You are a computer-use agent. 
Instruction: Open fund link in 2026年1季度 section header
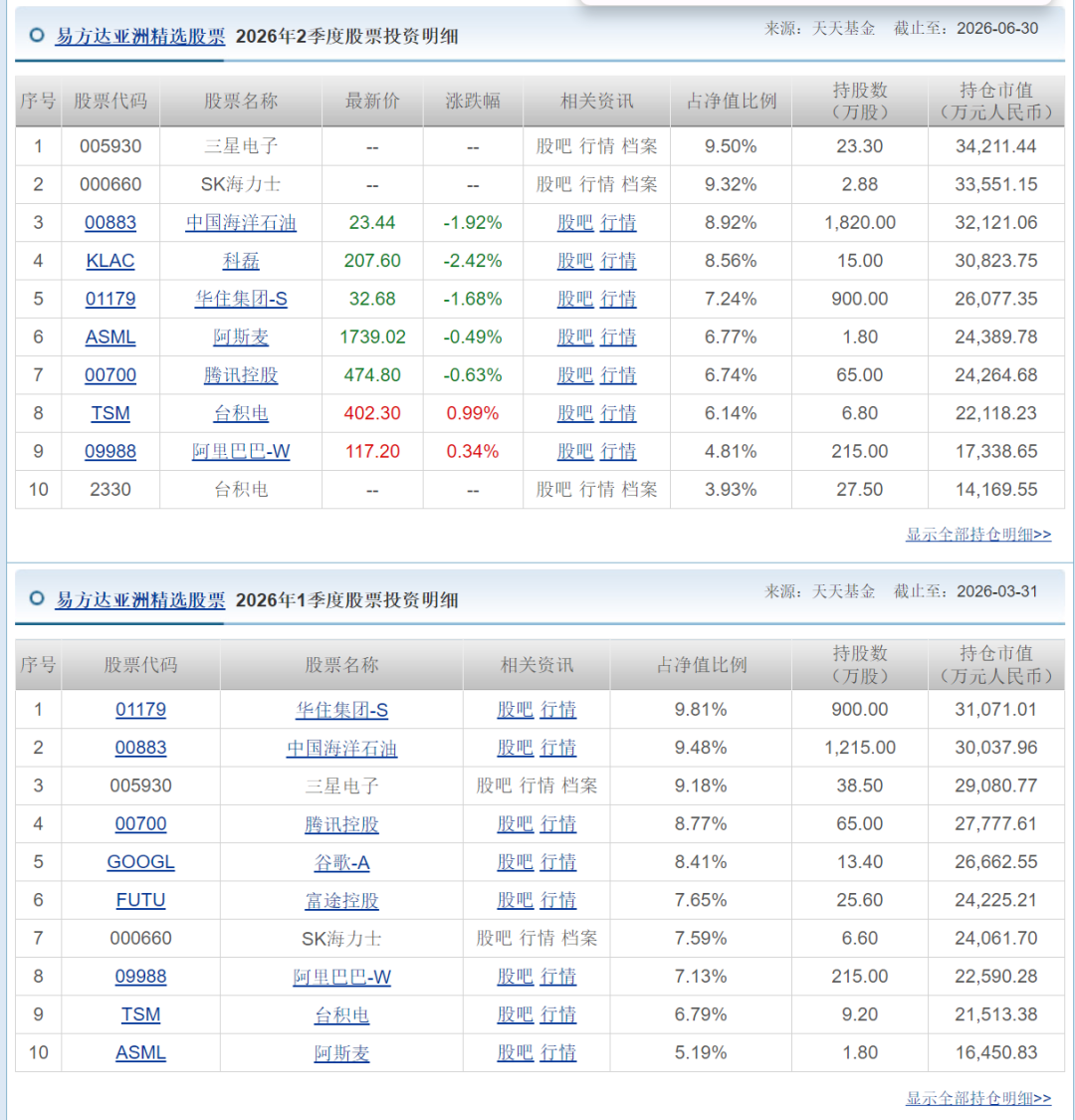click(x=140, y=600)
